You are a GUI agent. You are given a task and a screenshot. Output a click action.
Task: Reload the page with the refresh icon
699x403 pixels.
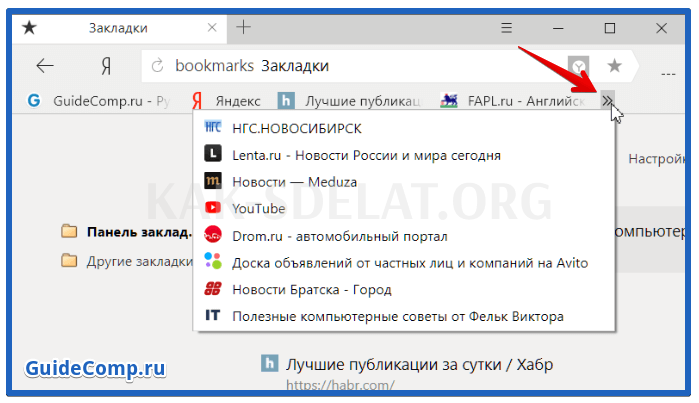coord(157,66)
